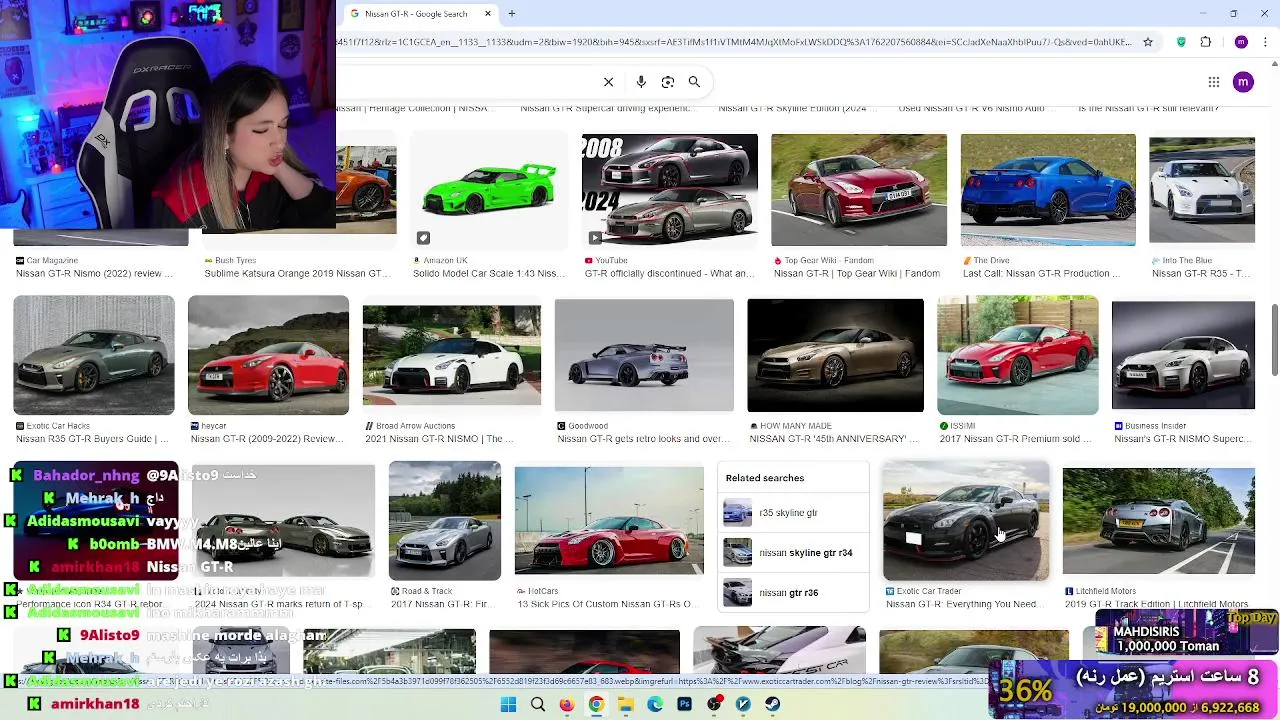
Task: Bookmark this page with the star icon
Action: point(1148,42)
